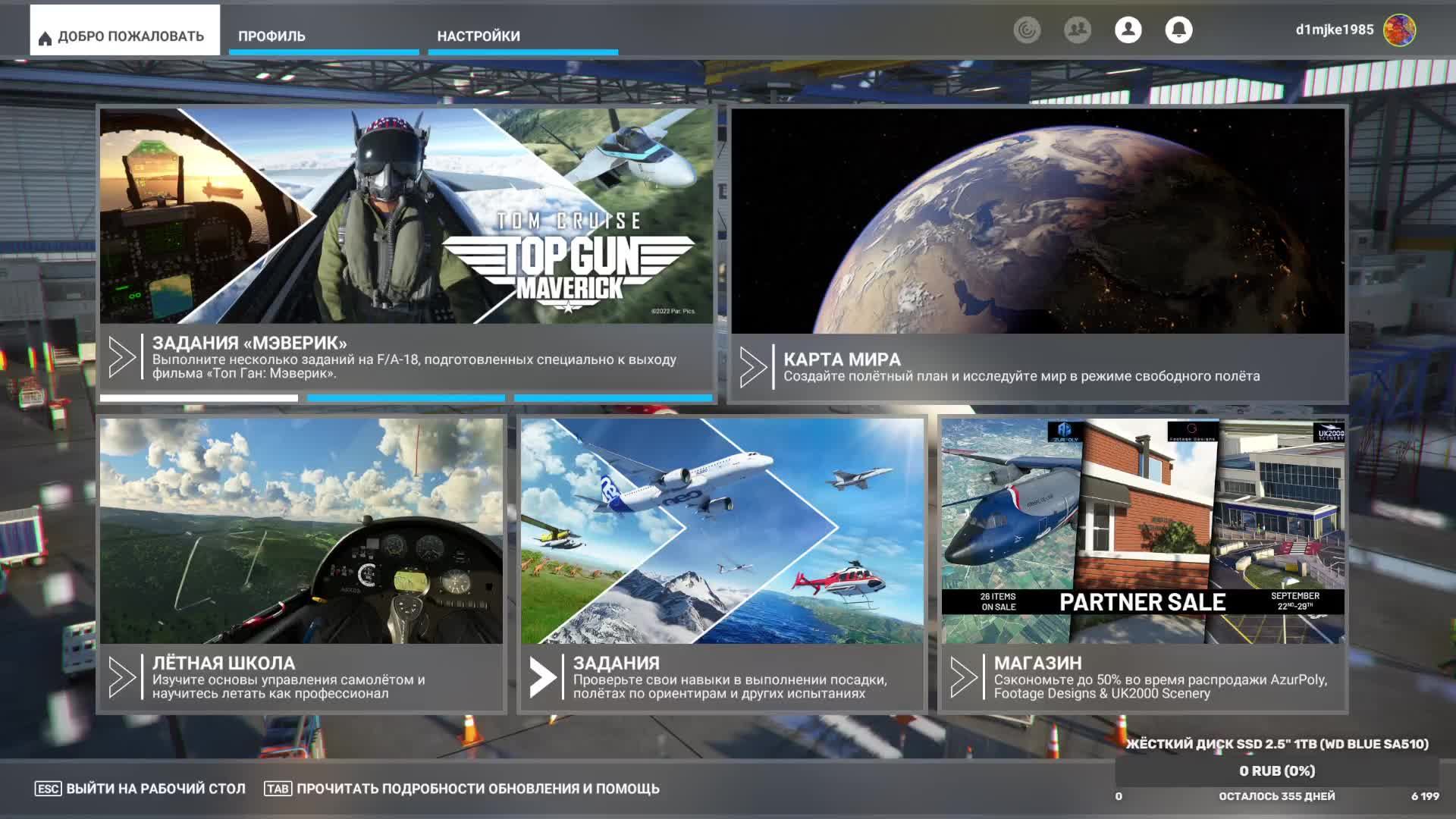Open the Top Gun Maverick banner image
Image resolution: width=1456 pixels, height=819 pixels.
coord(407,216)
